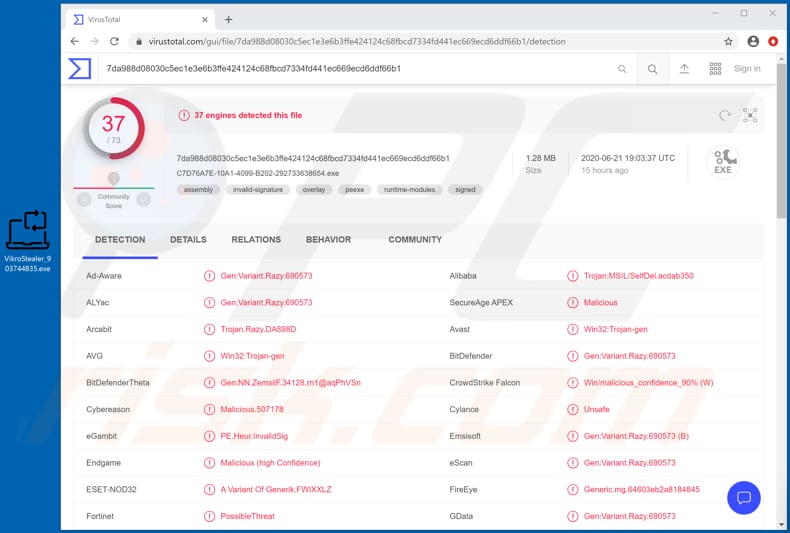
Task: Select A Variant Of Generik.FWIXXLZ text
Action: click(x=276, y=490)
